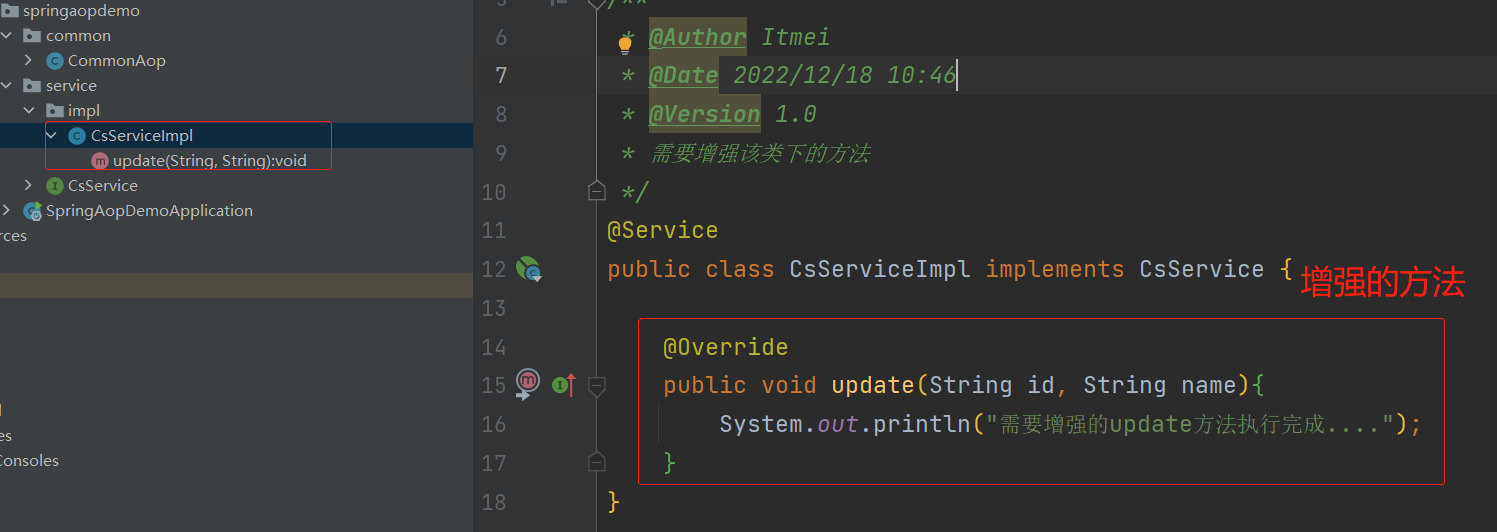The height and width of the screenshot is (532, 1497).
Task: Click line number 12 in the gutter
Action: click(x=495, y=269)
